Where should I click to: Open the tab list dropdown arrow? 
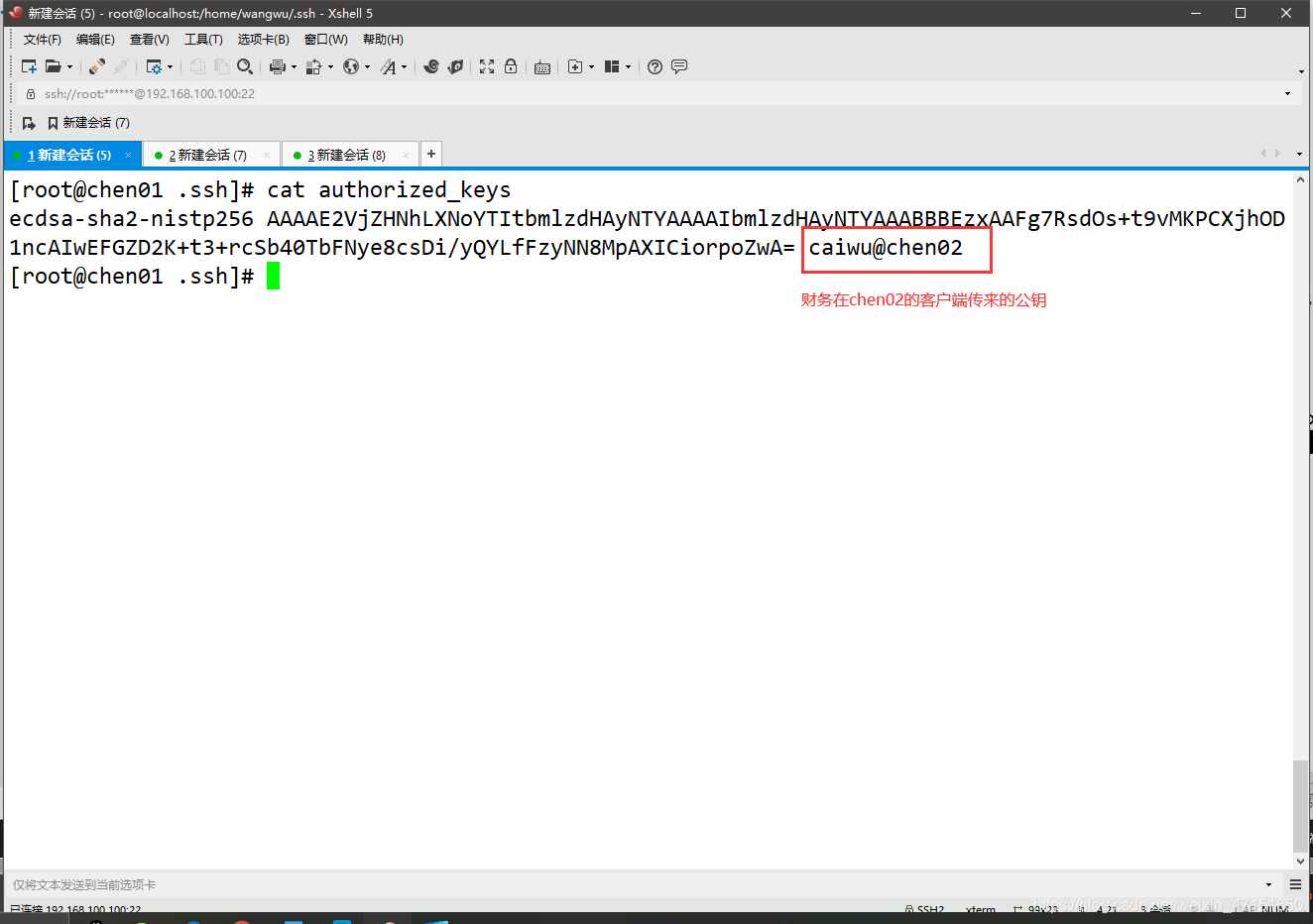pyautogui.click(x=1299, y=155)
